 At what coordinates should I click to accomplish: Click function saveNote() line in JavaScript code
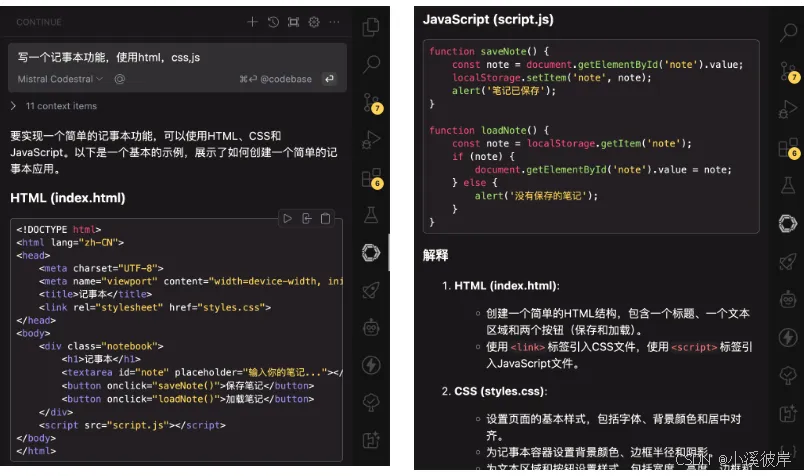pos(489,51)
